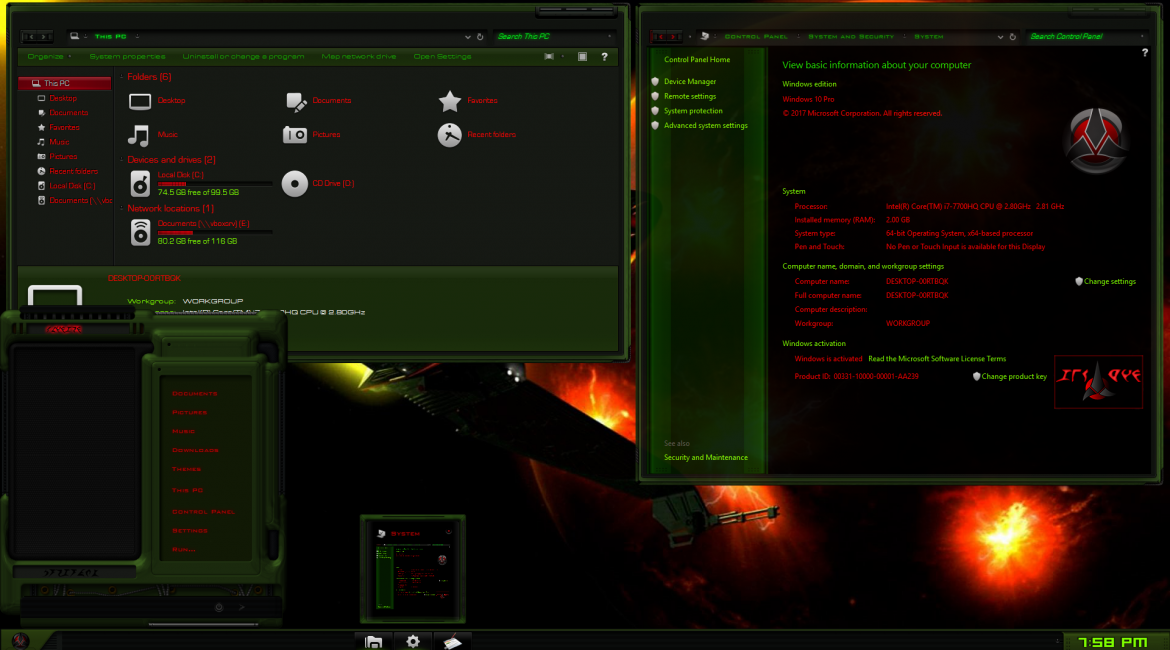
Task: Click the network drive (E:) capacity bar
Action: point(215,232)
